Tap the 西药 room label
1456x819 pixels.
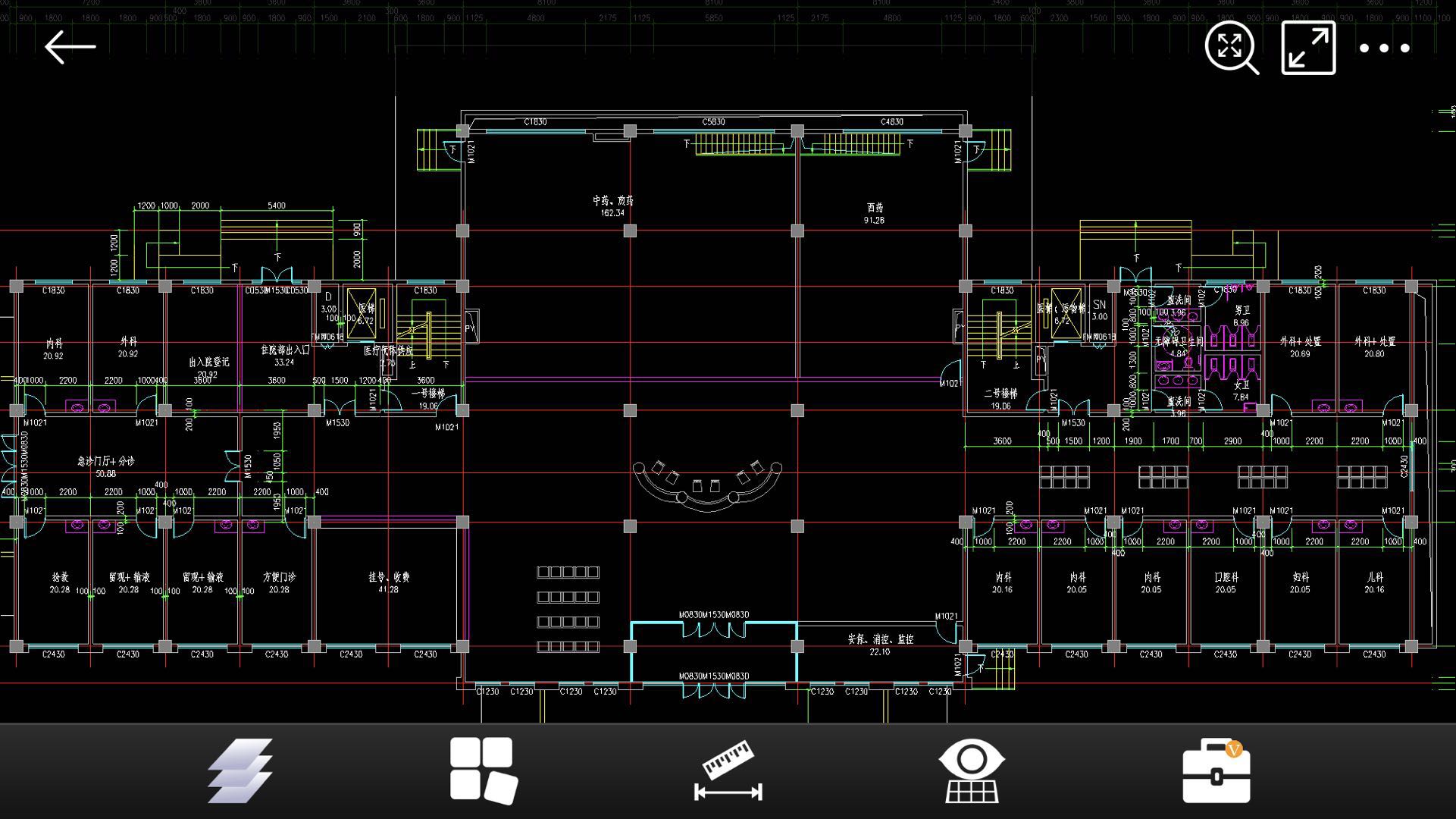tap(875, 207)
